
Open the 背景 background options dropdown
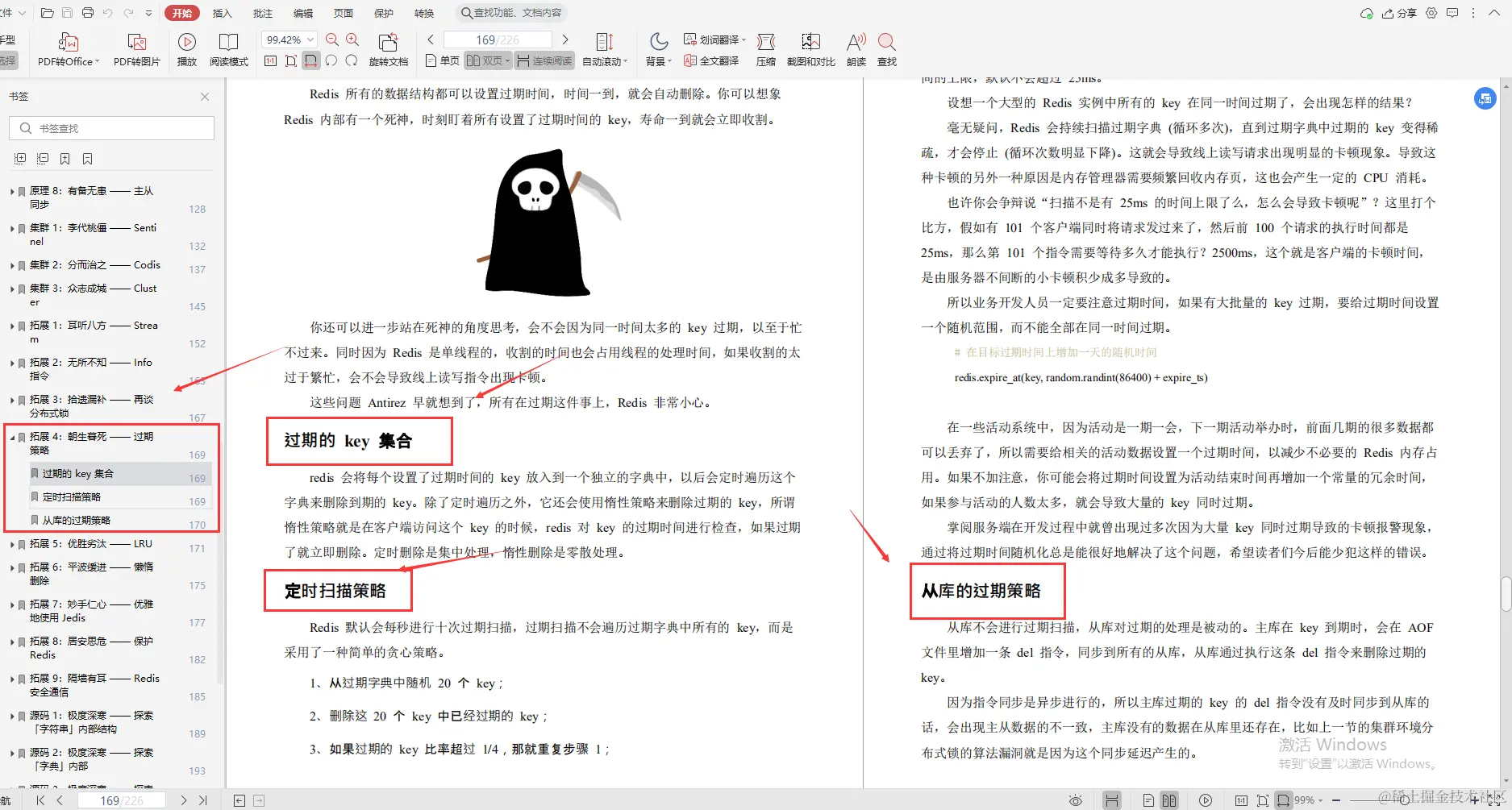(657, 48)
